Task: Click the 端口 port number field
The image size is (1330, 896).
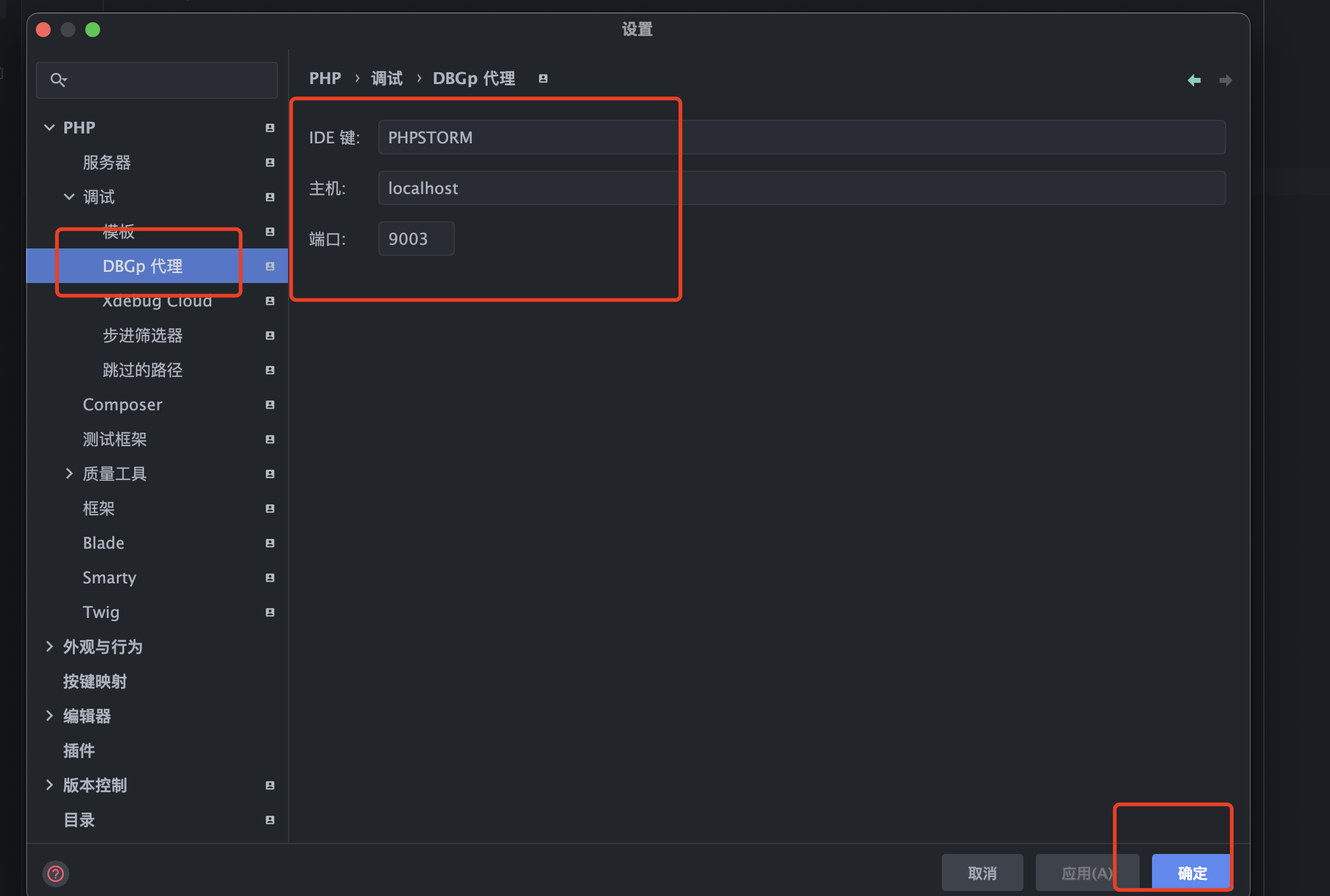Action: click(x=416, y=239)
